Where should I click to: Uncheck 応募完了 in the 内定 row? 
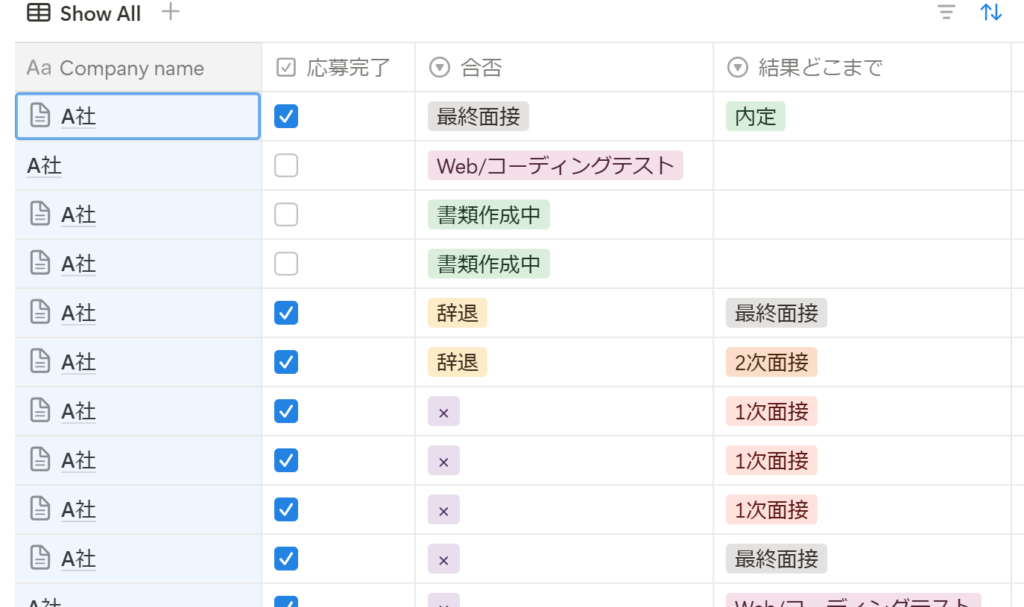tap(286, 116)
